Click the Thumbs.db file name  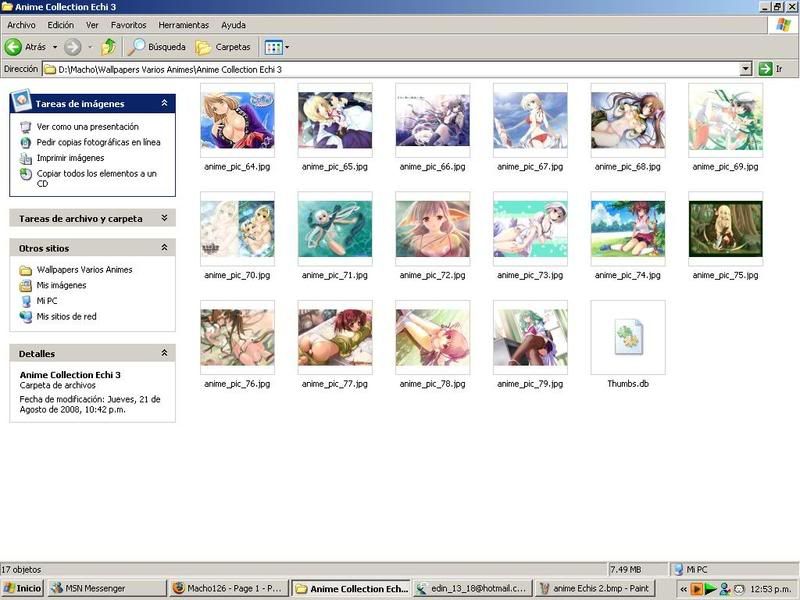628,384
